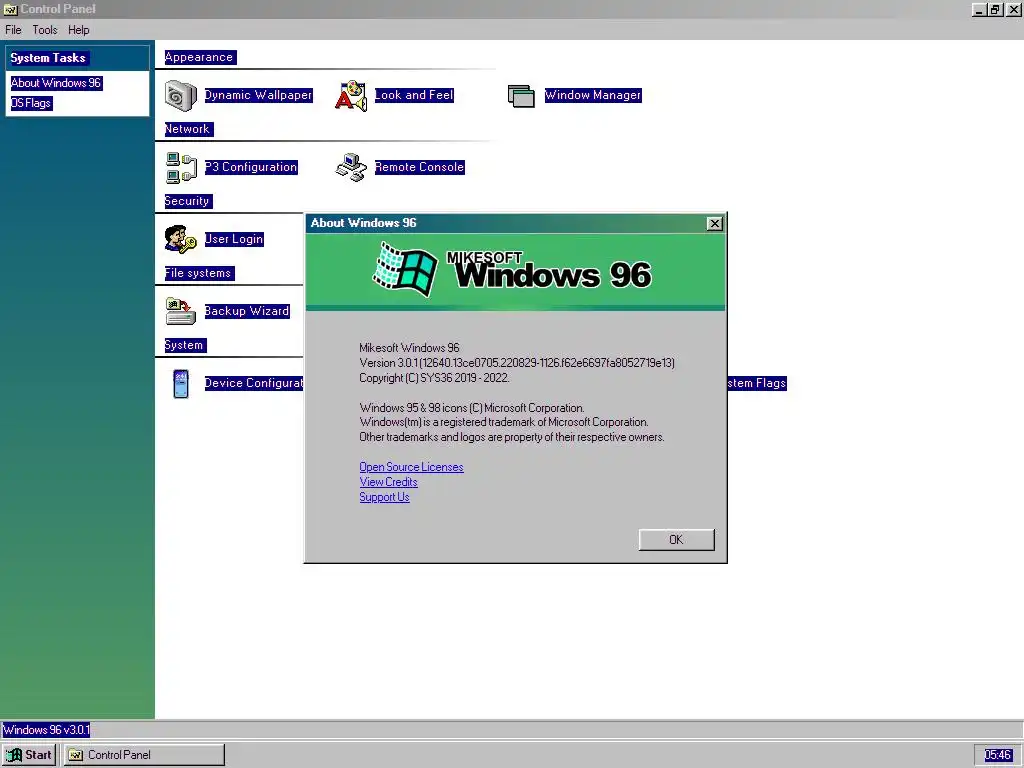Follow the View Credits link
The image size is (1024, 768).
point(388,482)
